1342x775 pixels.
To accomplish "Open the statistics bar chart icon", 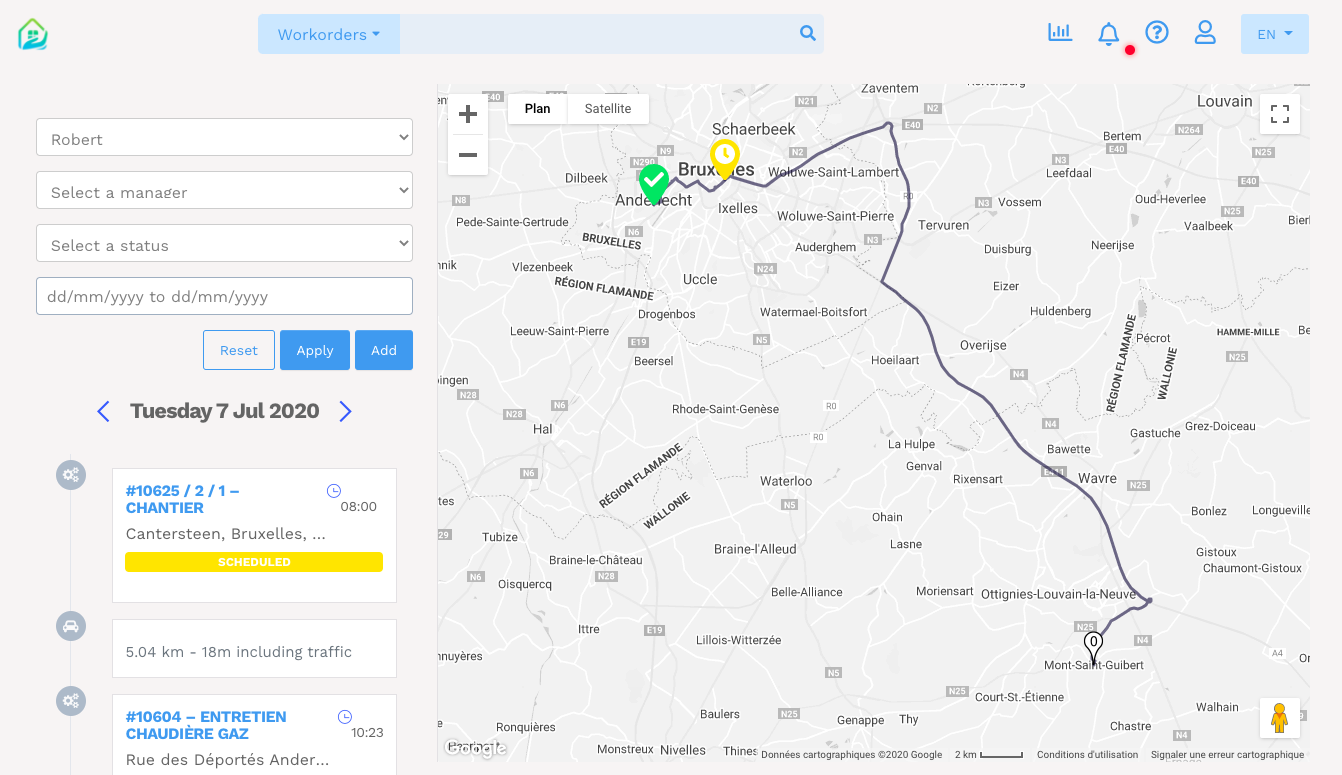I will [x=1060, y=32].
